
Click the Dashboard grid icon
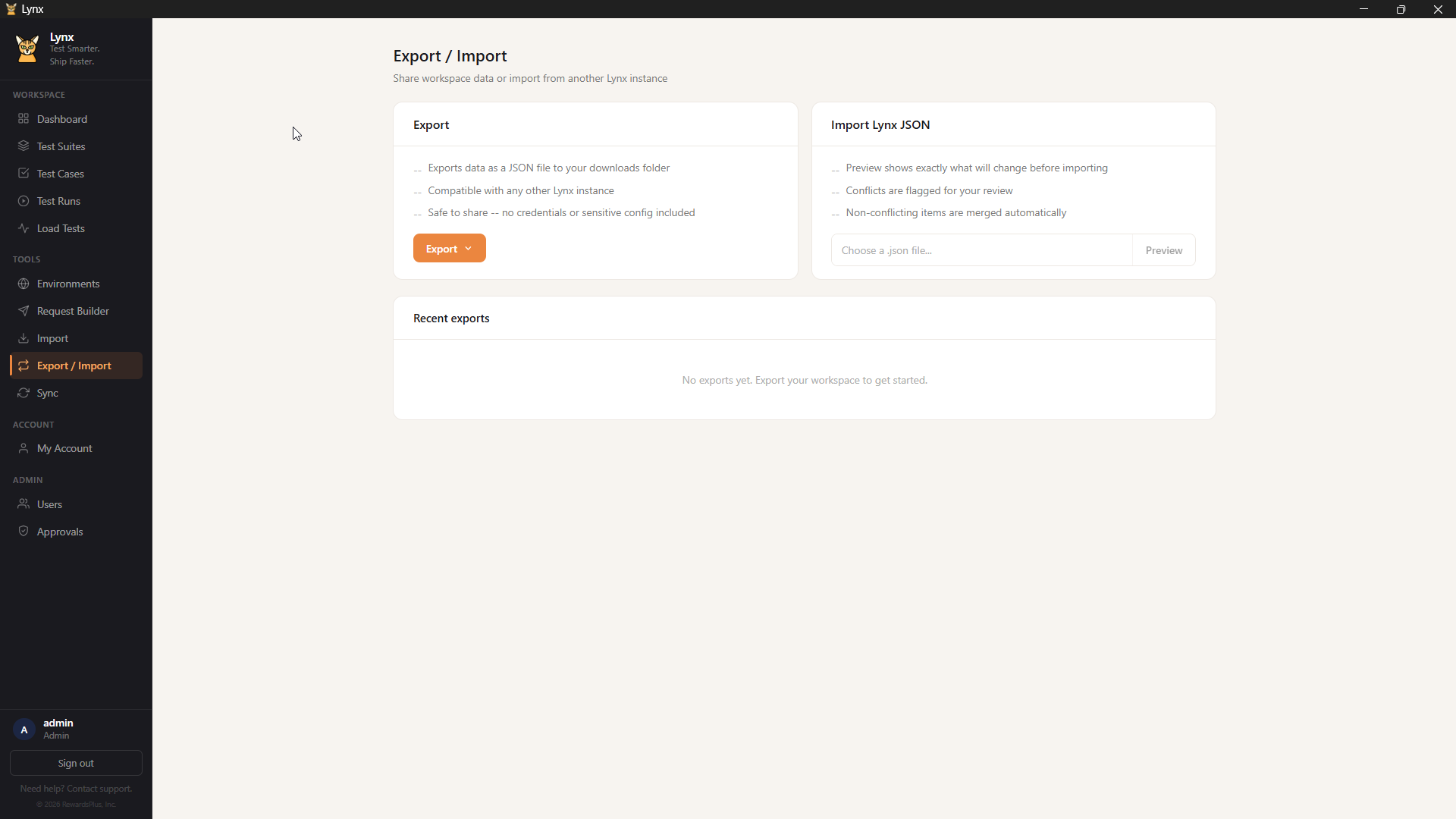pyautogui.click(x=24, y=119)
